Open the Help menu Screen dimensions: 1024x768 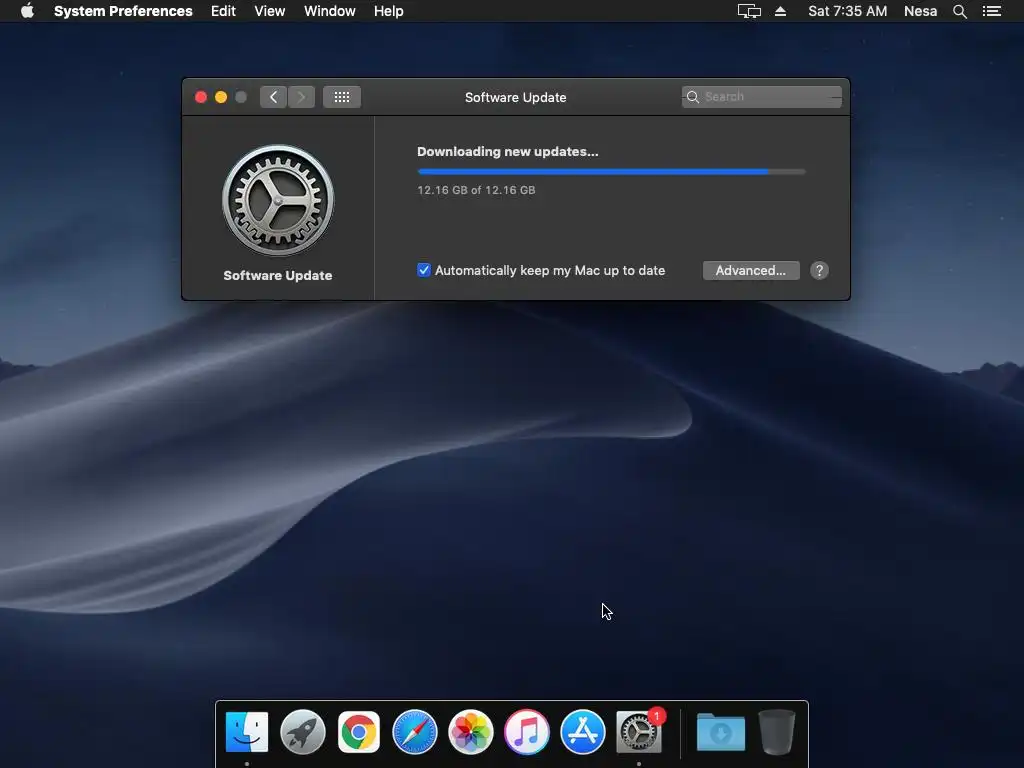(x=389, y=11)
